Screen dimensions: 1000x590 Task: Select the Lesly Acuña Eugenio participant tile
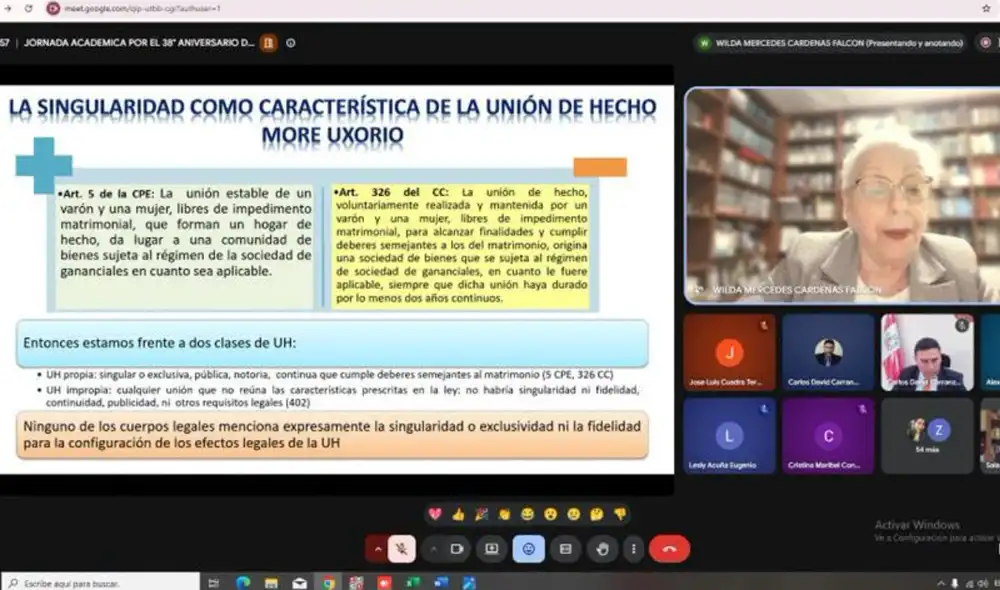[729, 436]
